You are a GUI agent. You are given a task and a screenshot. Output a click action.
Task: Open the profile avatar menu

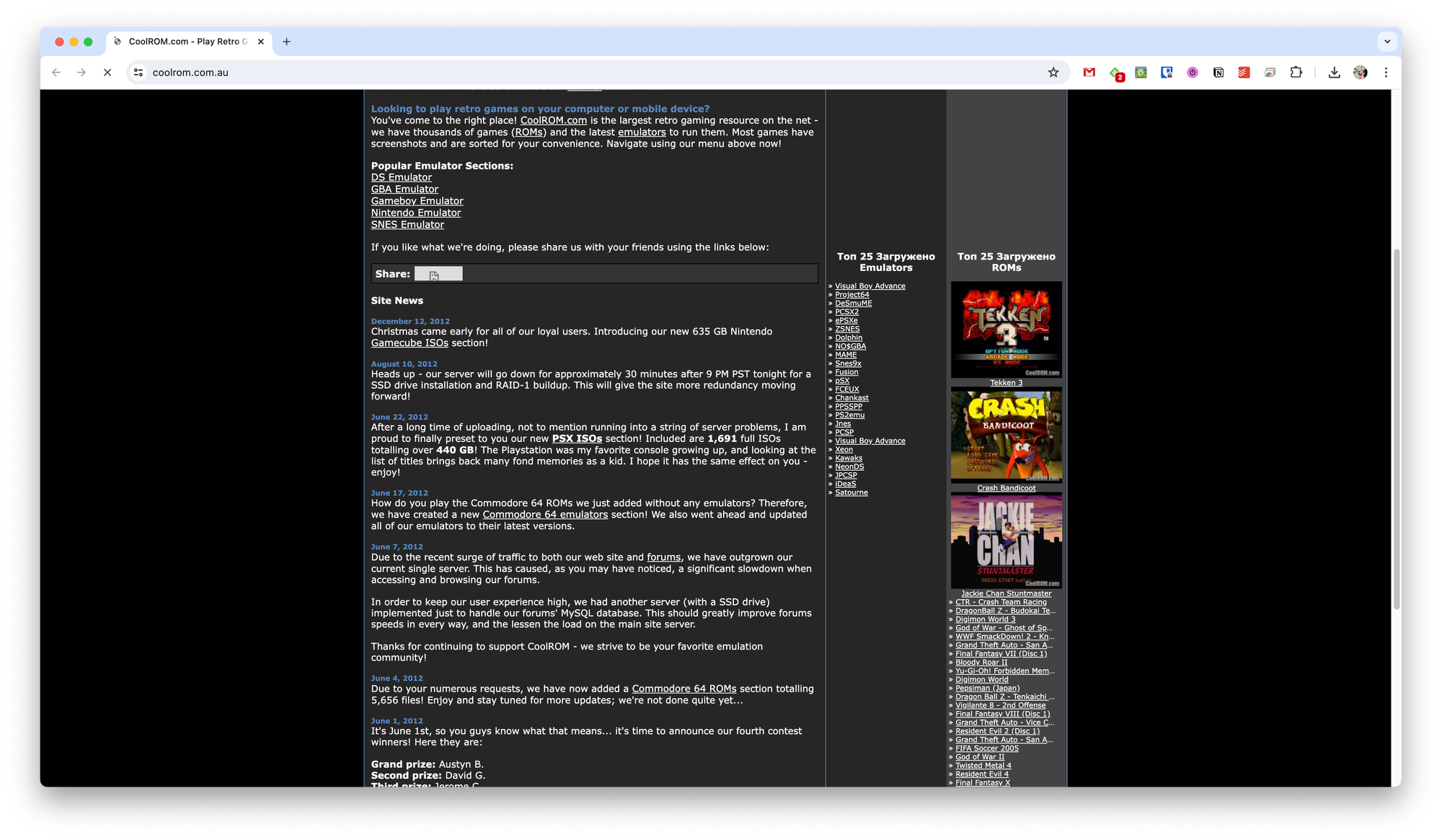(1360, 72)
